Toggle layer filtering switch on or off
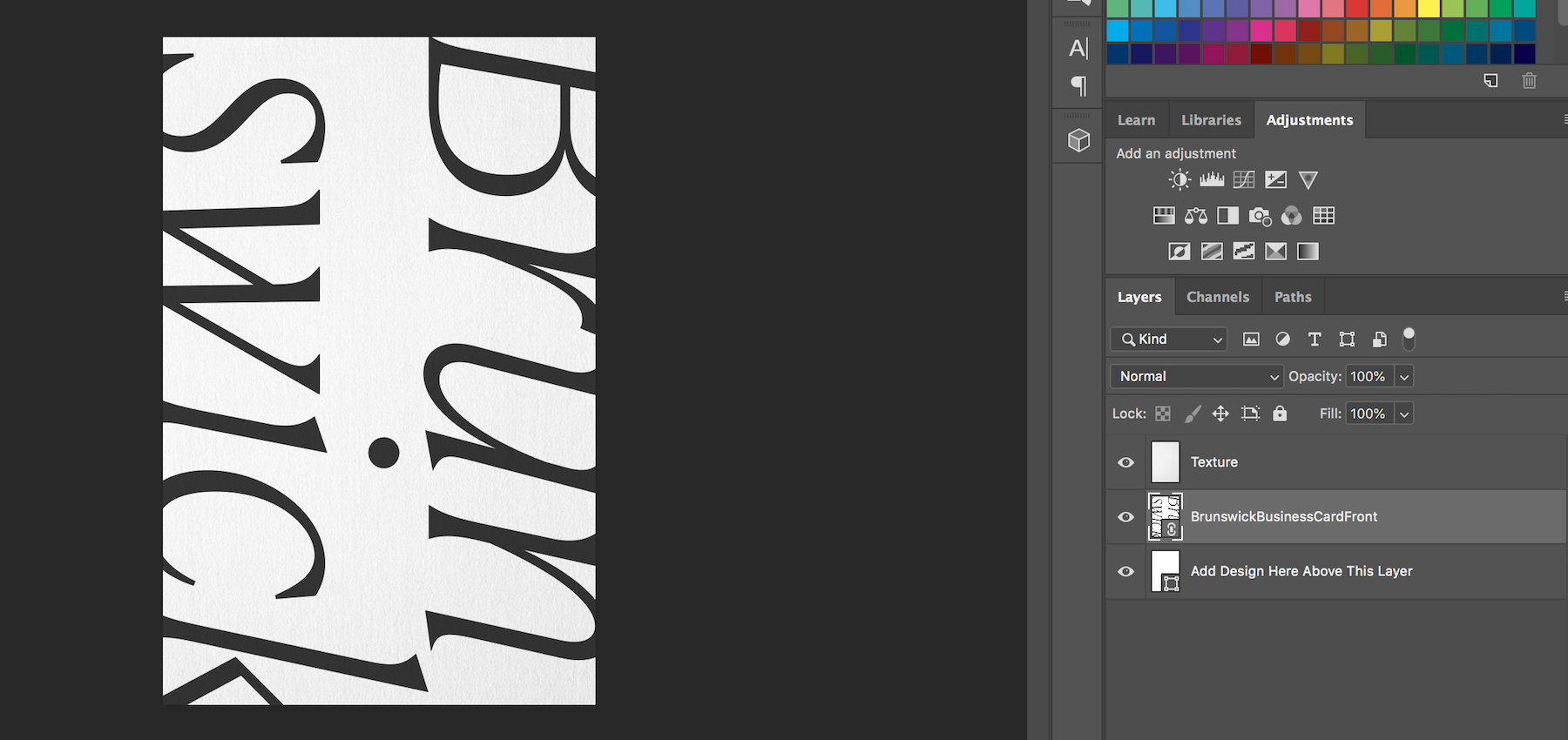Viewport: 1568px width, 740px height. (1409, 339)
